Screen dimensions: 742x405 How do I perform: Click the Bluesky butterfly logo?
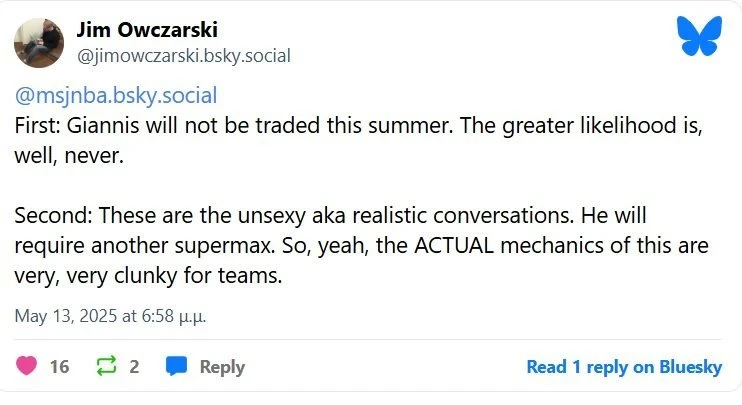click(699, 36)
